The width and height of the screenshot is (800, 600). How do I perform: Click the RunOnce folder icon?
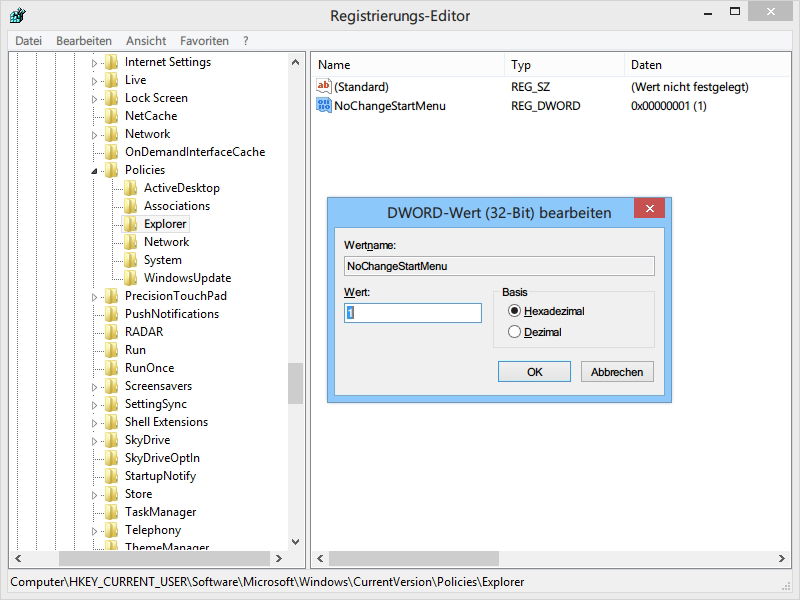[111, 368]
